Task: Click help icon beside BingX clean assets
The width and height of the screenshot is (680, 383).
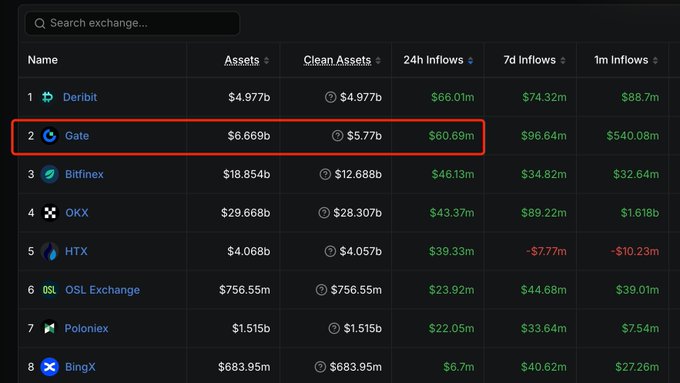Action: tap(320, 367)
